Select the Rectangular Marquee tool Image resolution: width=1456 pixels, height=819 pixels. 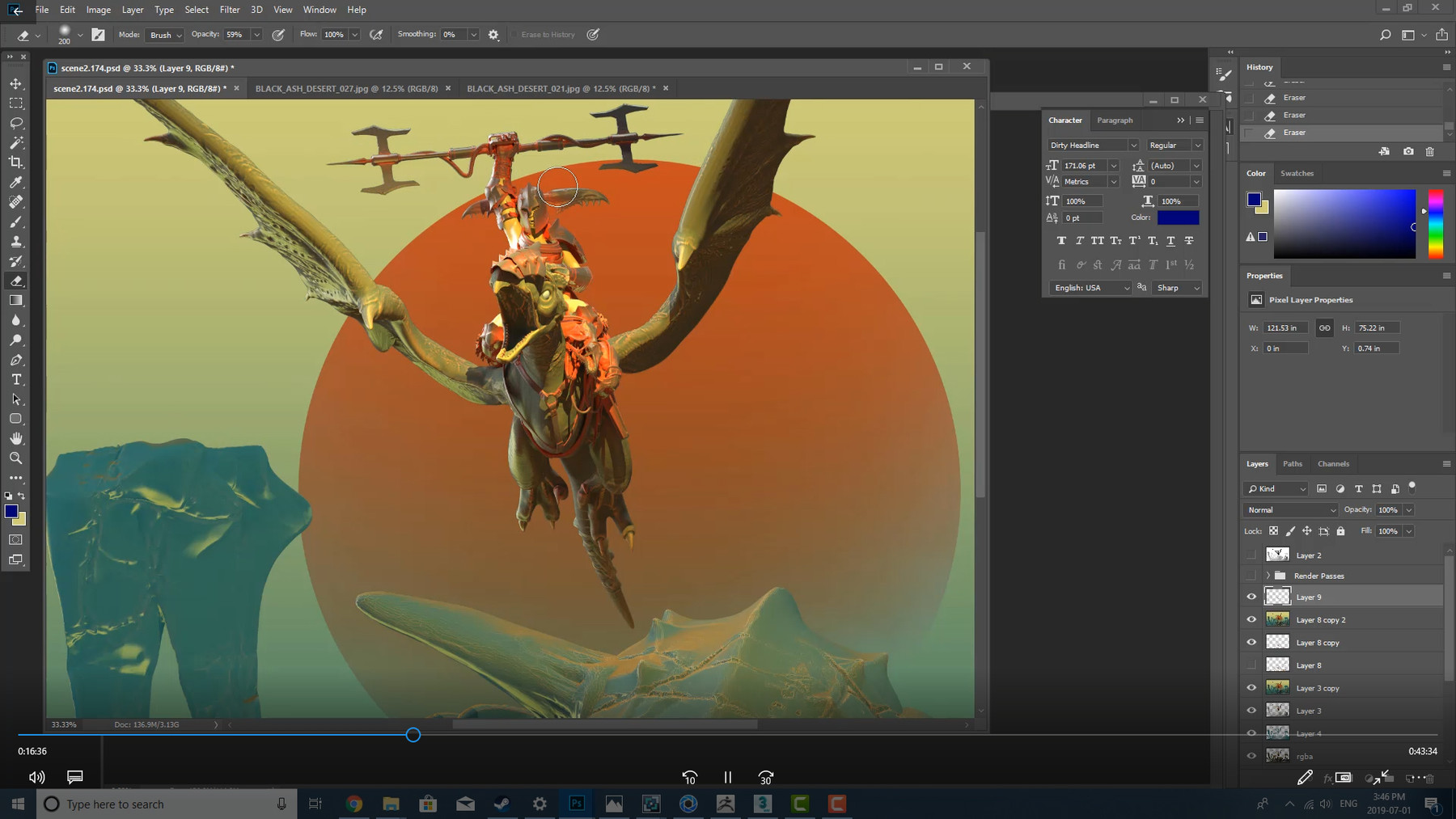pos(16,103)
